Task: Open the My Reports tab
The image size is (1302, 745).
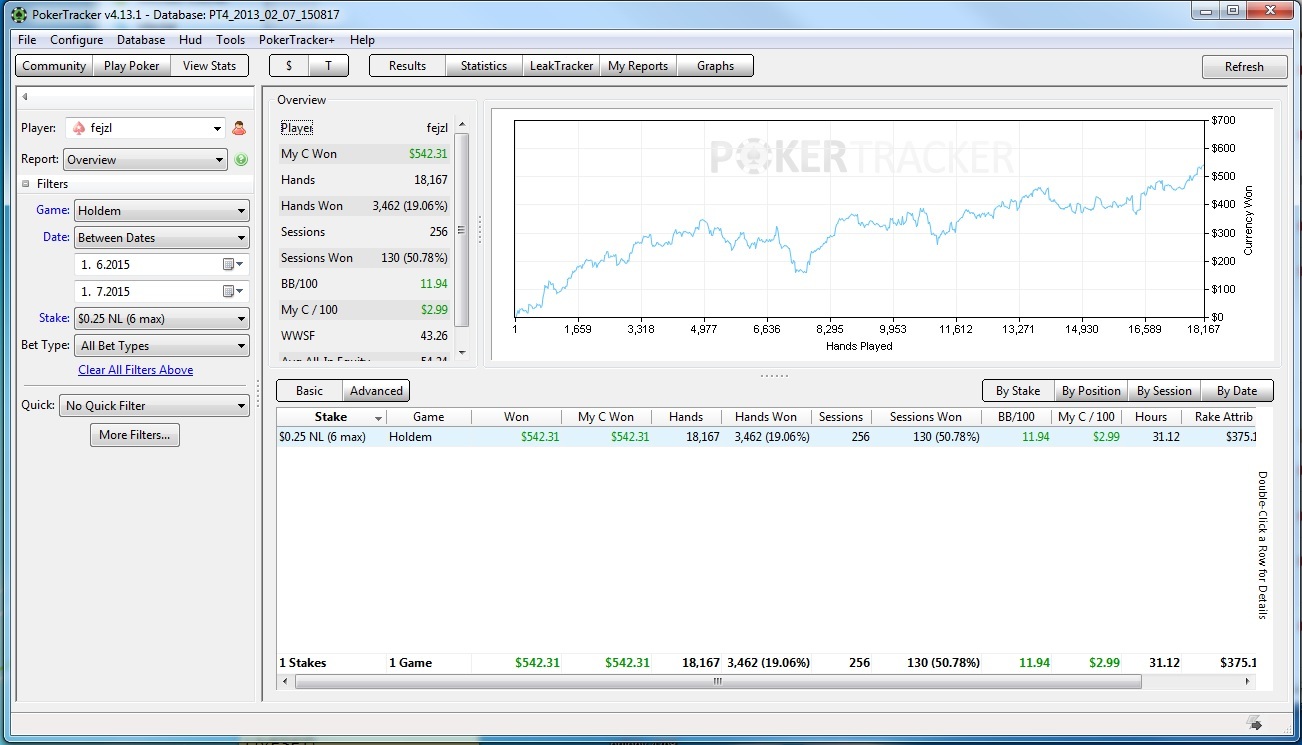Action: (638, 66)
